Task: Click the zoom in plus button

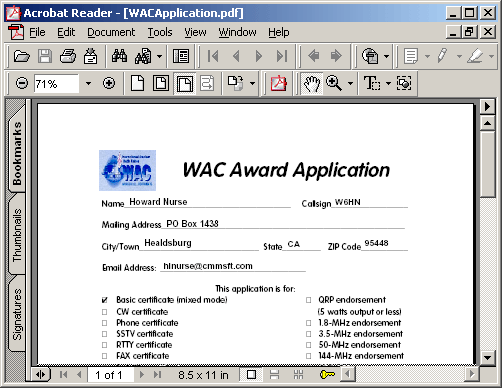Action: [x=109, y=83]
